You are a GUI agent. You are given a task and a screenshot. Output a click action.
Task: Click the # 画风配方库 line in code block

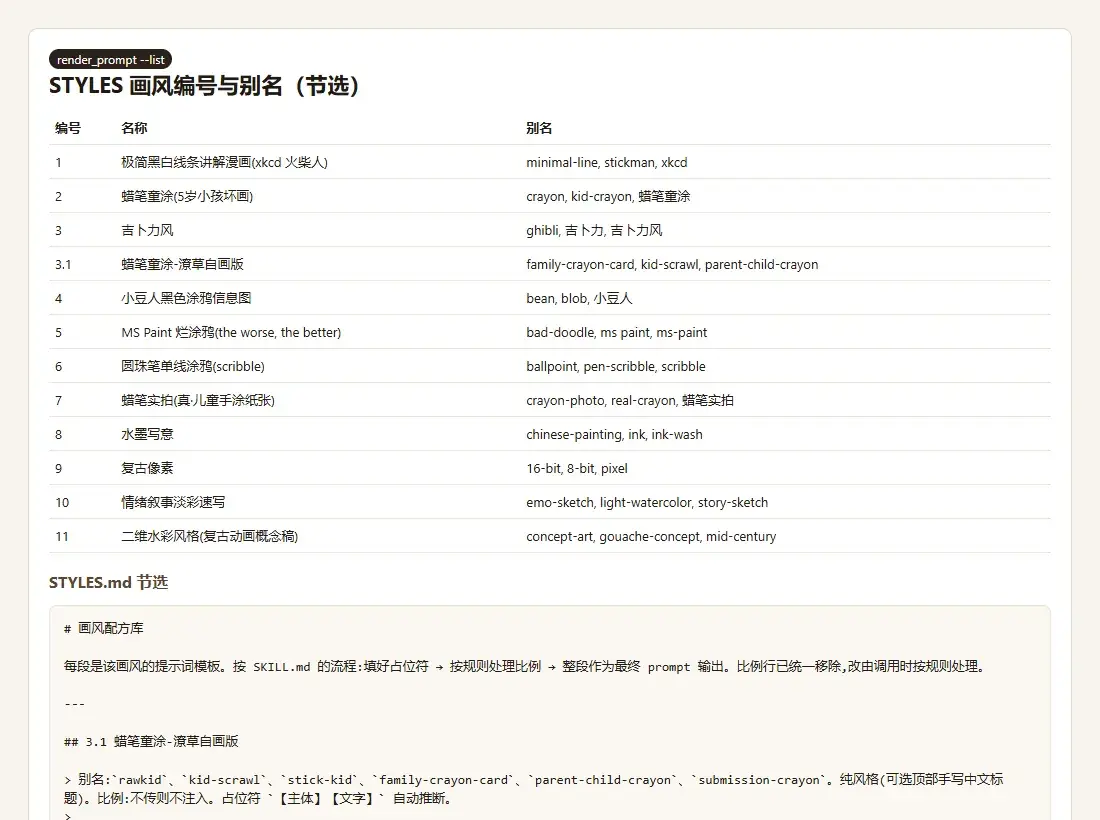(x=104, y=629)
